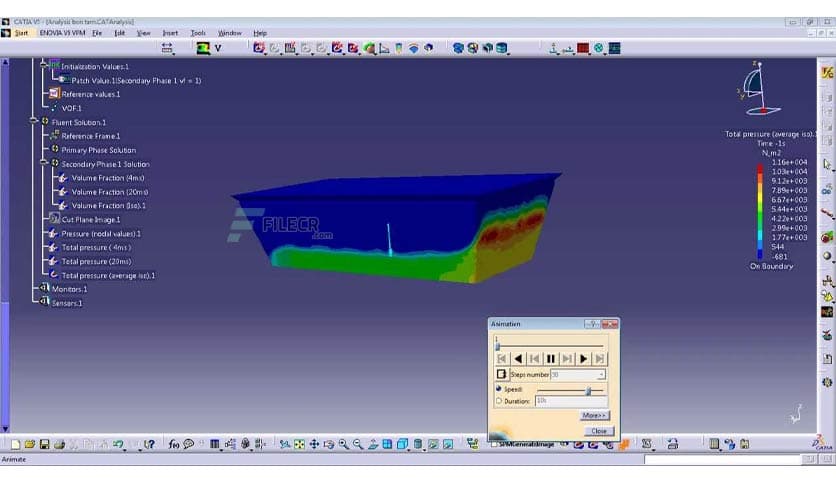Open the Tools menu
836x484 pixels.
(198, 33)
